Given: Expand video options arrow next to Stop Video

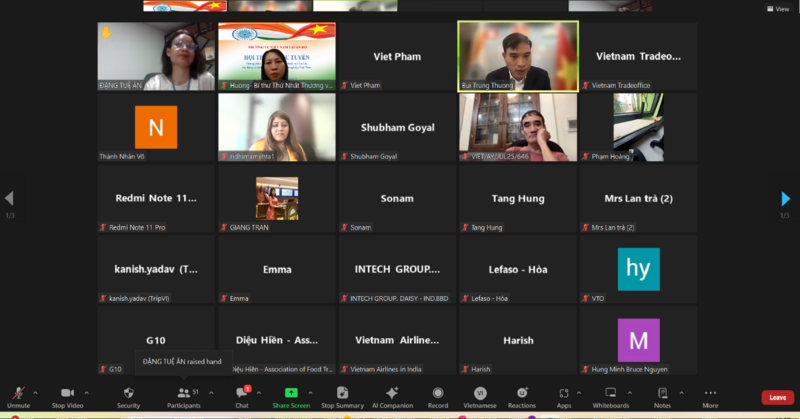Looking at the screenshot, I should (87, 392).
